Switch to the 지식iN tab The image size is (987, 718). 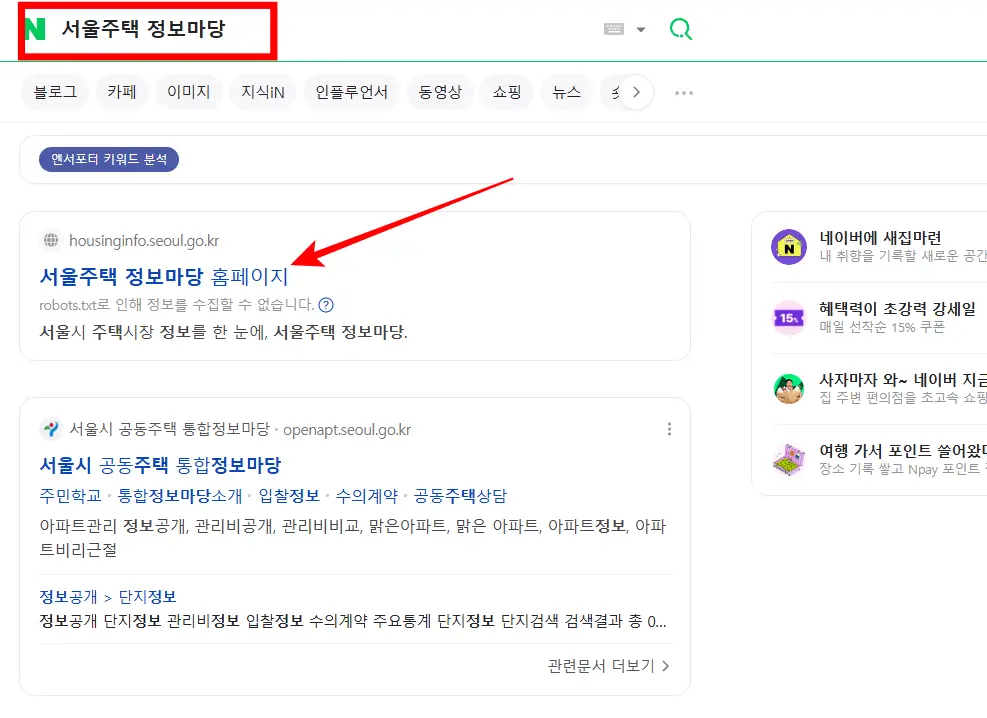tap(262, 93)
